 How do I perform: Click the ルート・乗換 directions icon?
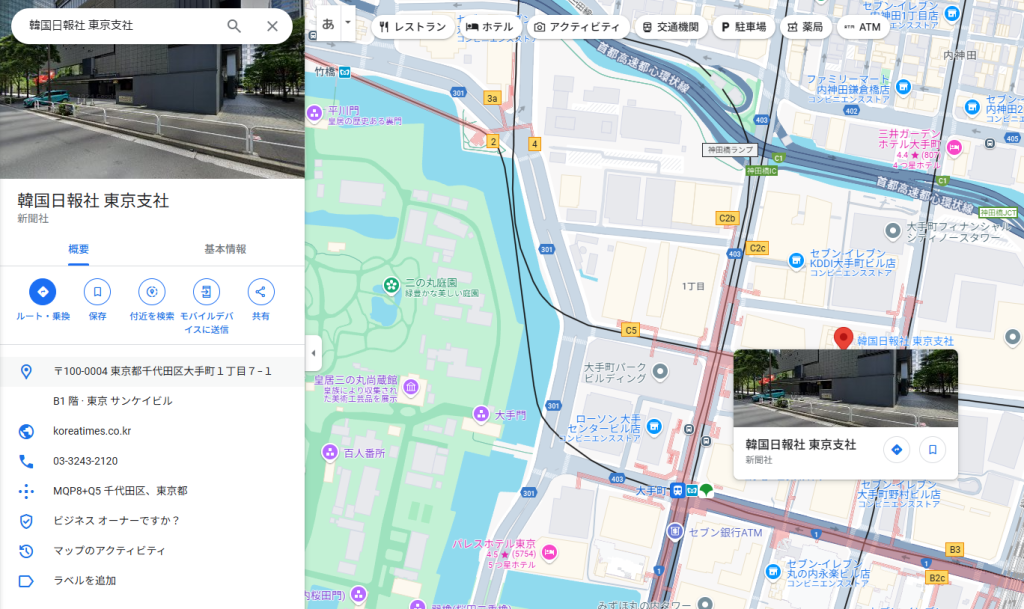pyautogui.click(x=43, y=292)
